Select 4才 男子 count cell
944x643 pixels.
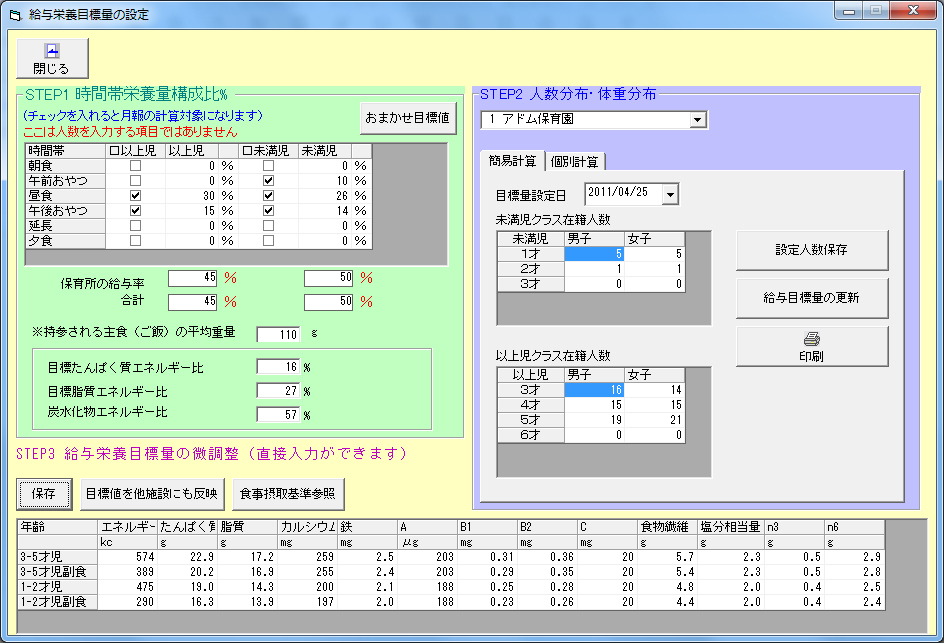pos(594,405)
